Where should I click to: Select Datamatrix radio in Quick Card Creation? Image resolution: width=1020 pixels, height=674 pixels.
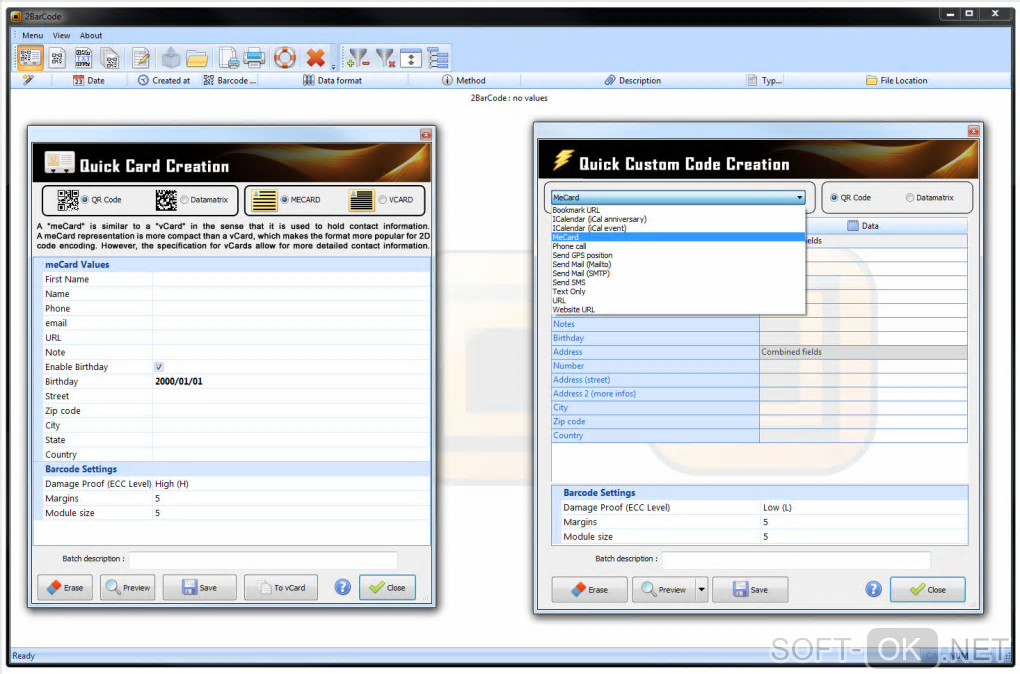pyautogui.click(x=185, y=200)
